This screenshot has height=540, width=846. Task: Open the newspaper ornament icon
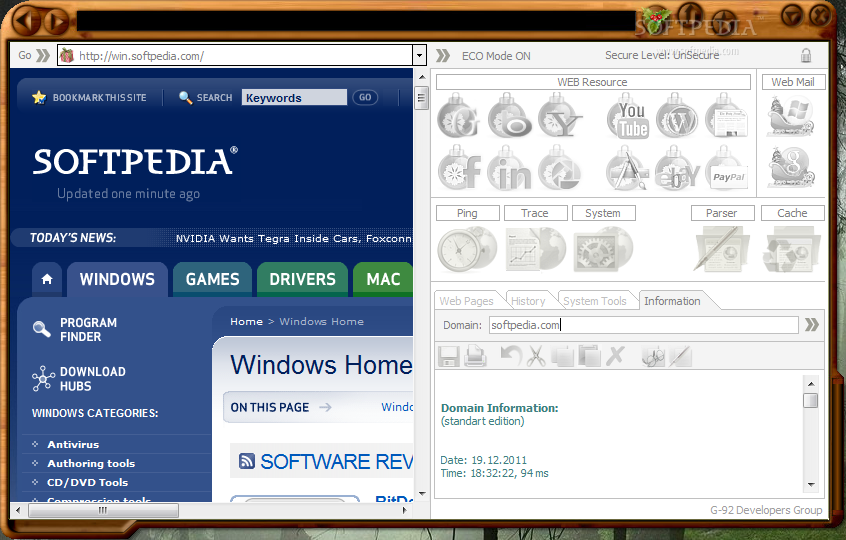[726, 117]
